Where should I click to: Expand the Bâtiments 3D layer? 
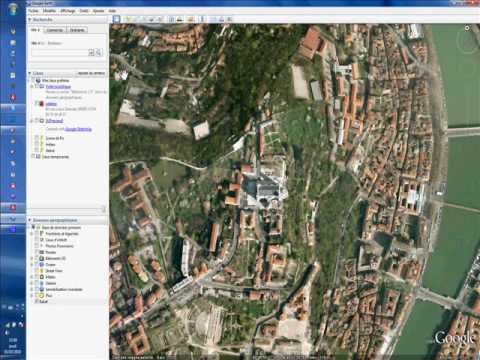(x=32, y=258)
